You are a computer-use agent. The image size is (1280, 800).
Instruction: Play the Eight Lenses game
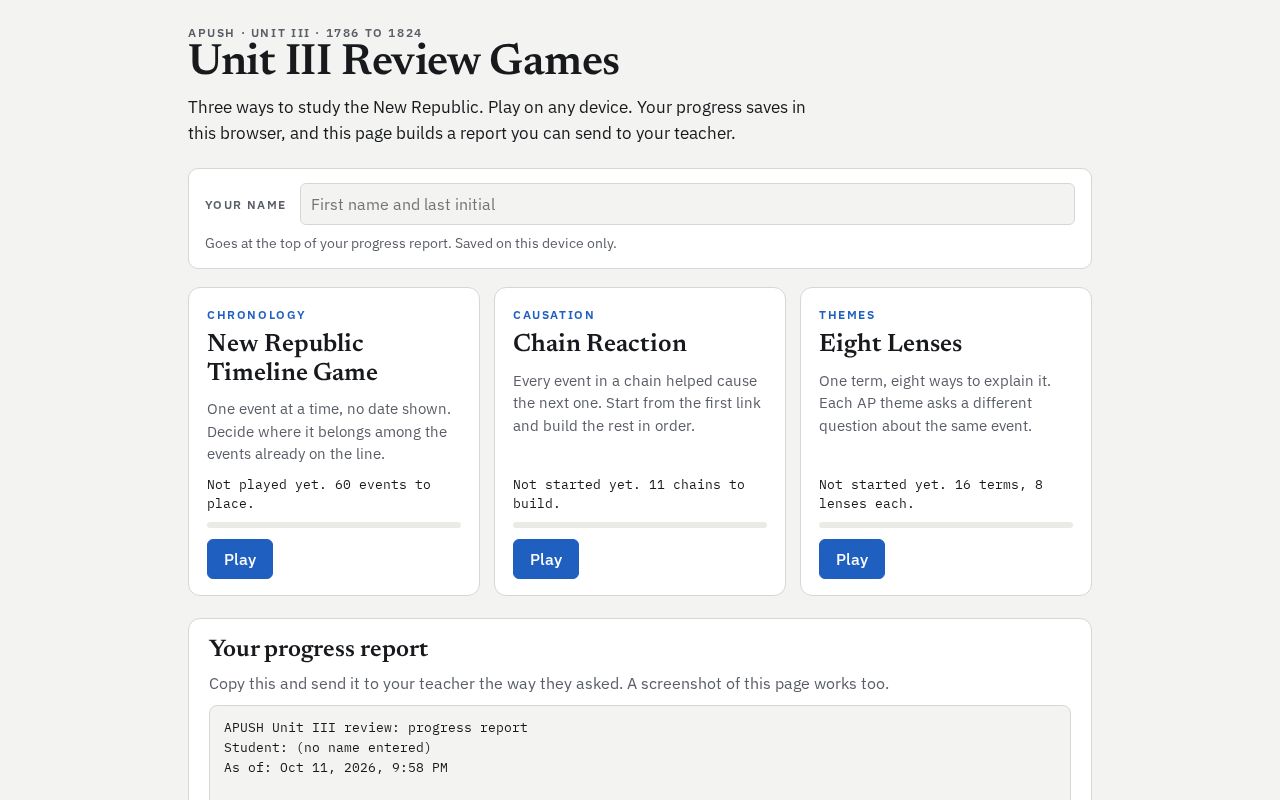(x=852, y=559)
